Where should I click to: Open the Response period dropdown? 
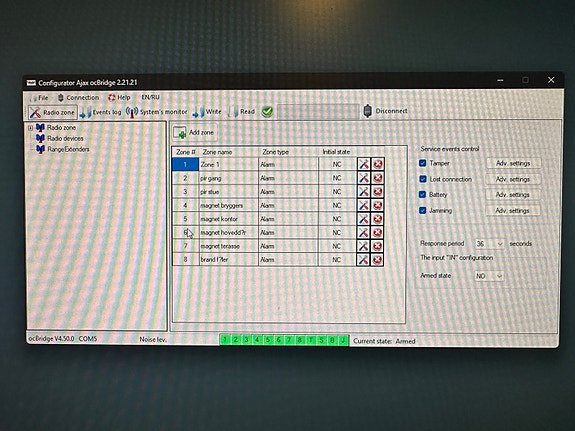(489, 244)
